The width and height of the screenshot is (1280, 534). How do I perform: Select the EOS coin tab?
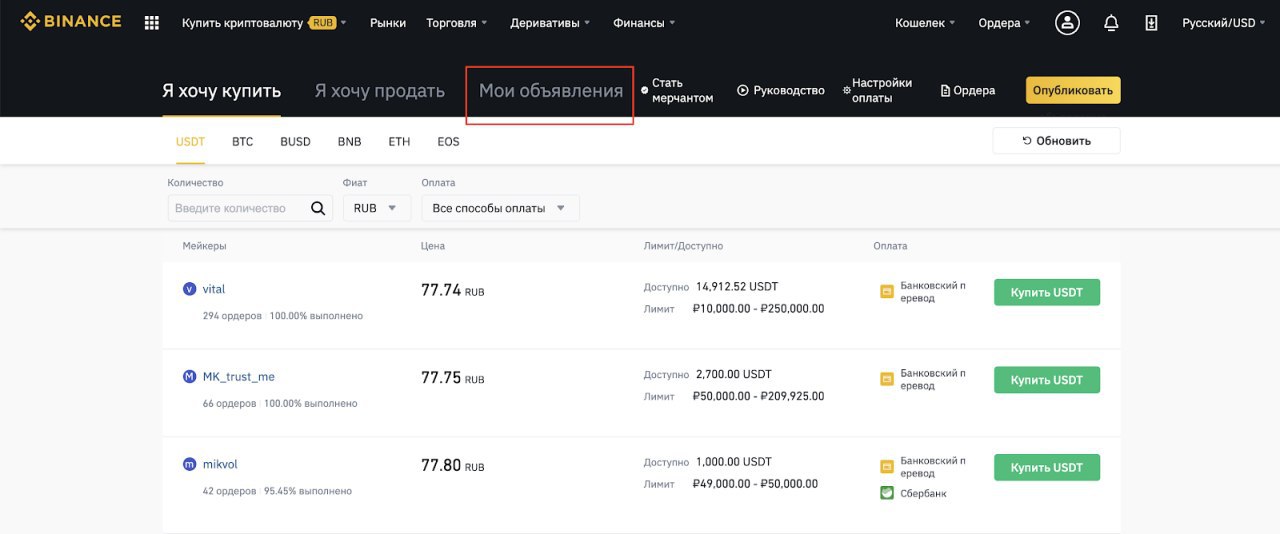(x=448, y=142)
